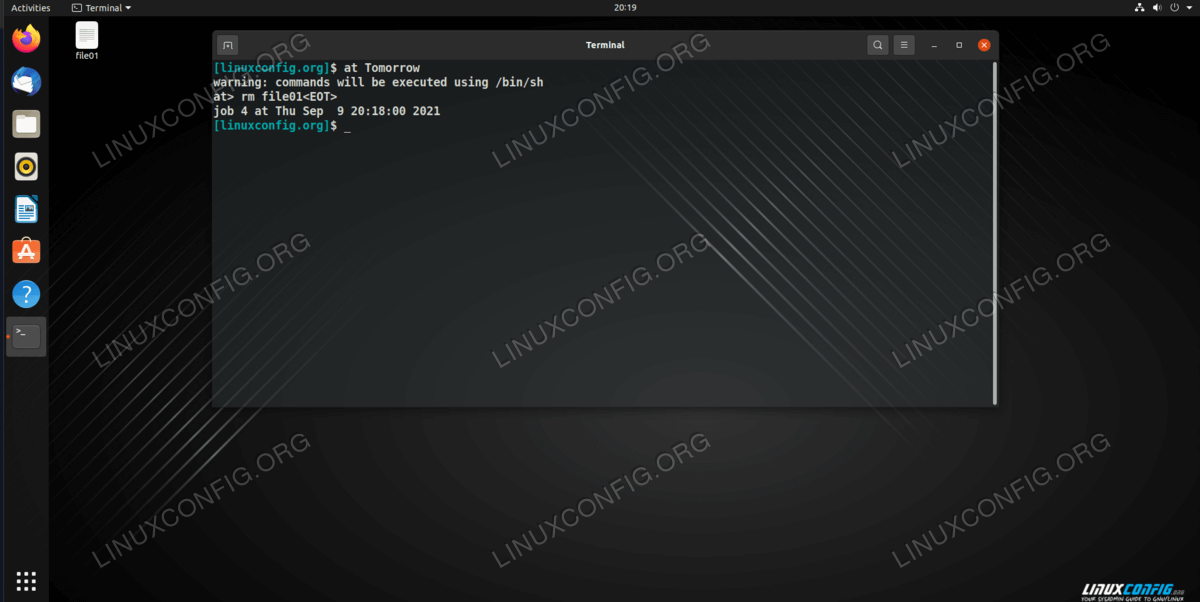Launch Rhythmbox music player

point(26,166)
